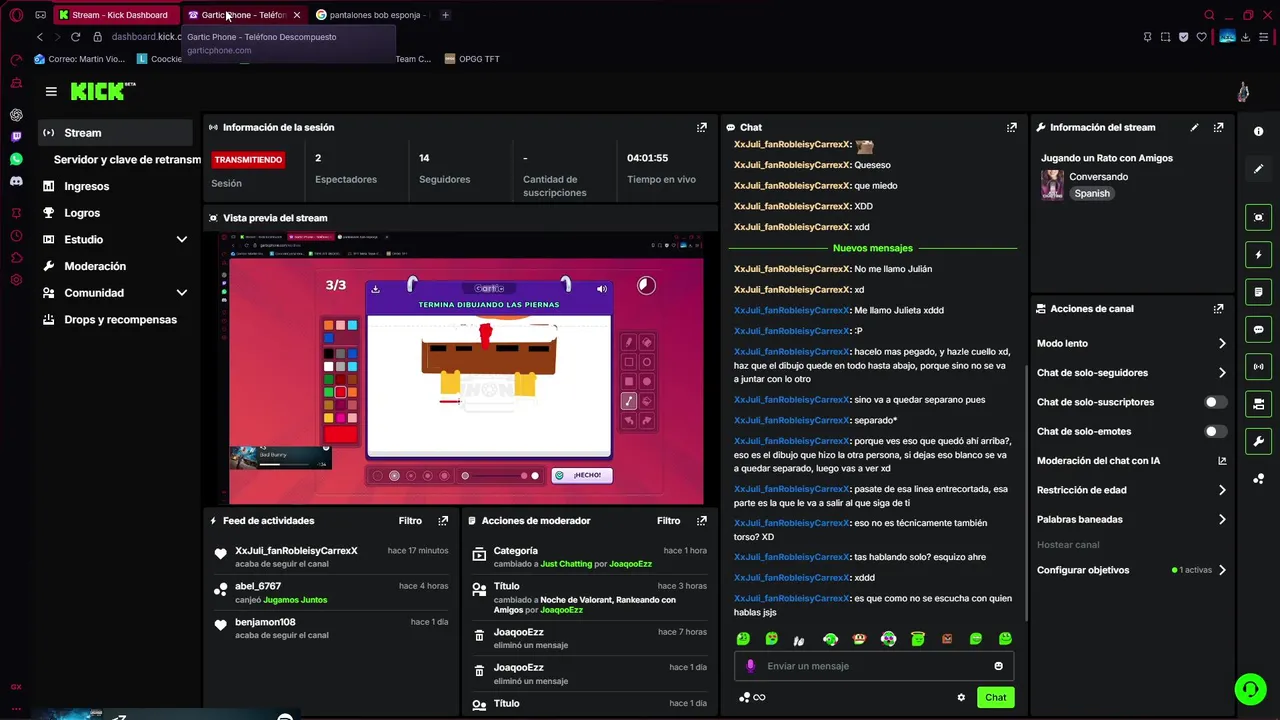The width and height of the screenshot is (1280, 720).
Task: Open the emoji picker in the message box
Action: click(x=998, y=666)
